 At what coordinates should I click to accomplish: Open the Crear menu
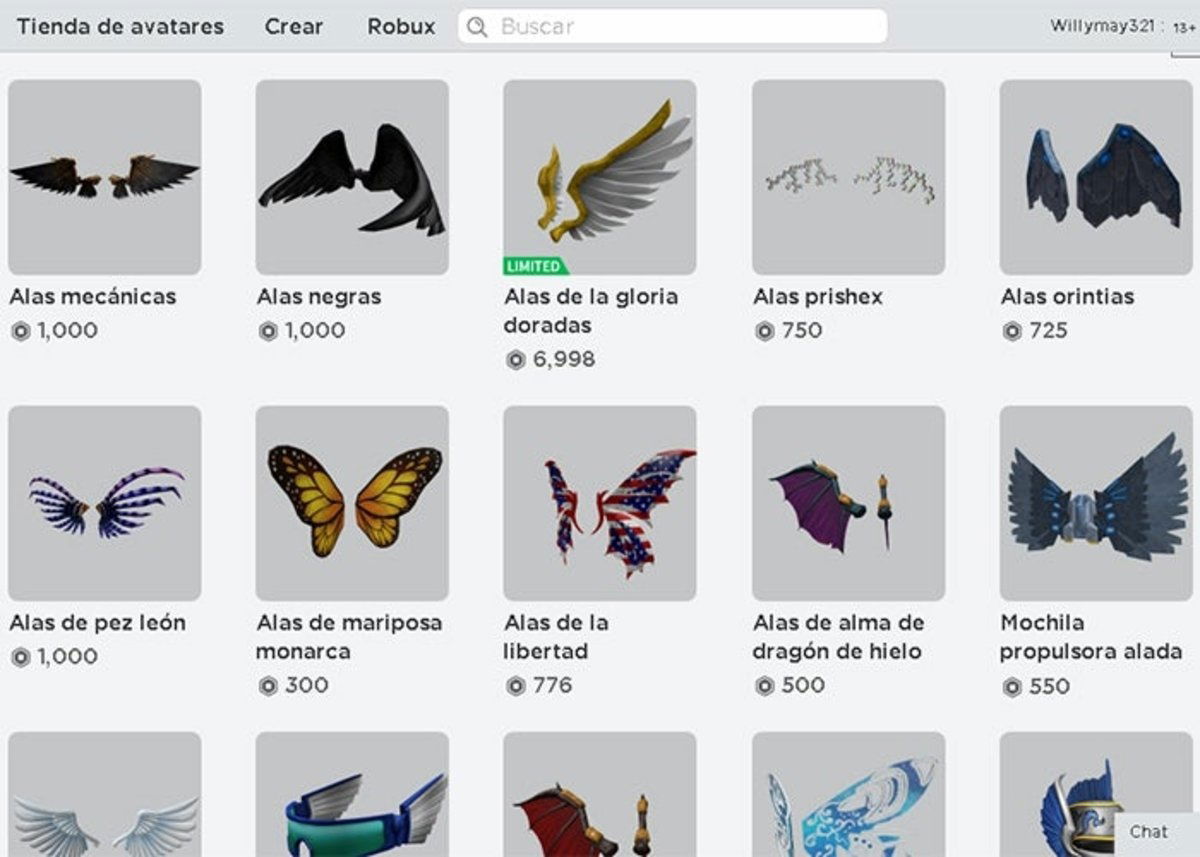click(293, 27)
